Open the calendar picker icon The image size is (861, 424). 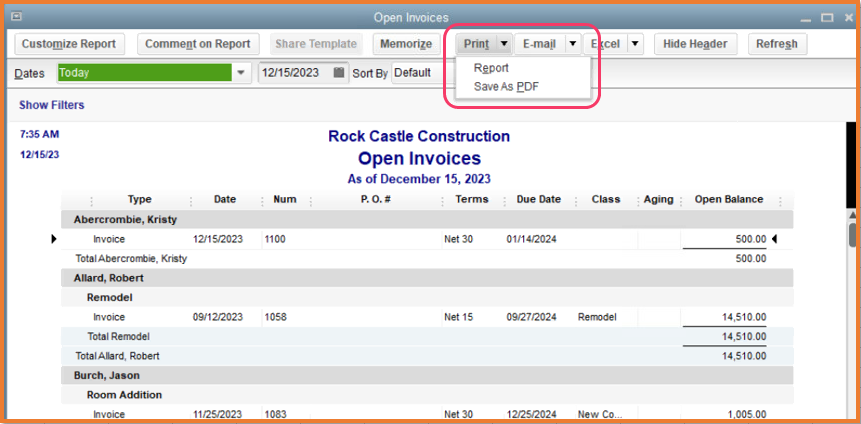click(339, 72)
